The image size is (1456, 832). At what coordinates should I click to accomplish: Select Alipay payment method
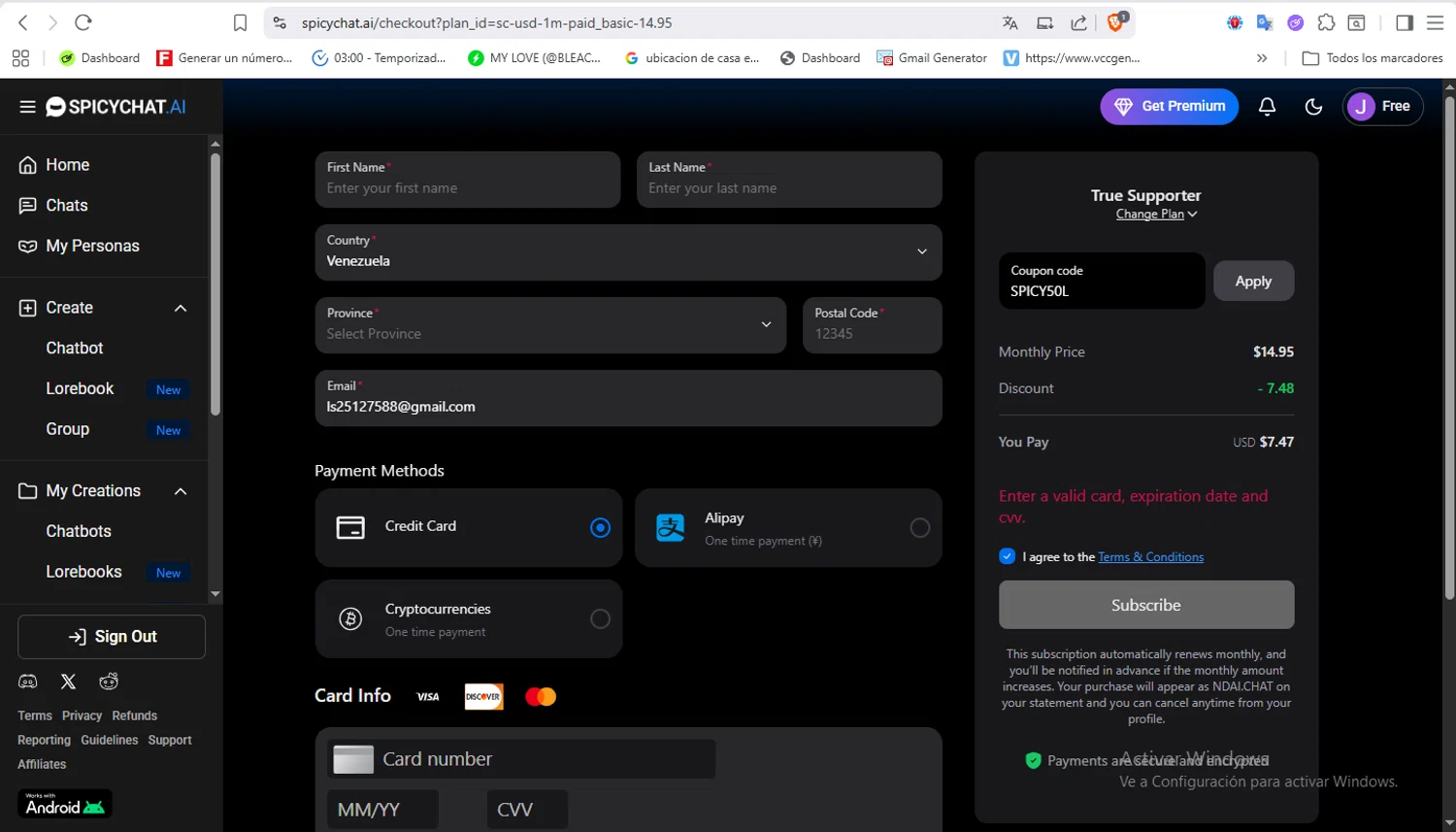[788, 527]
